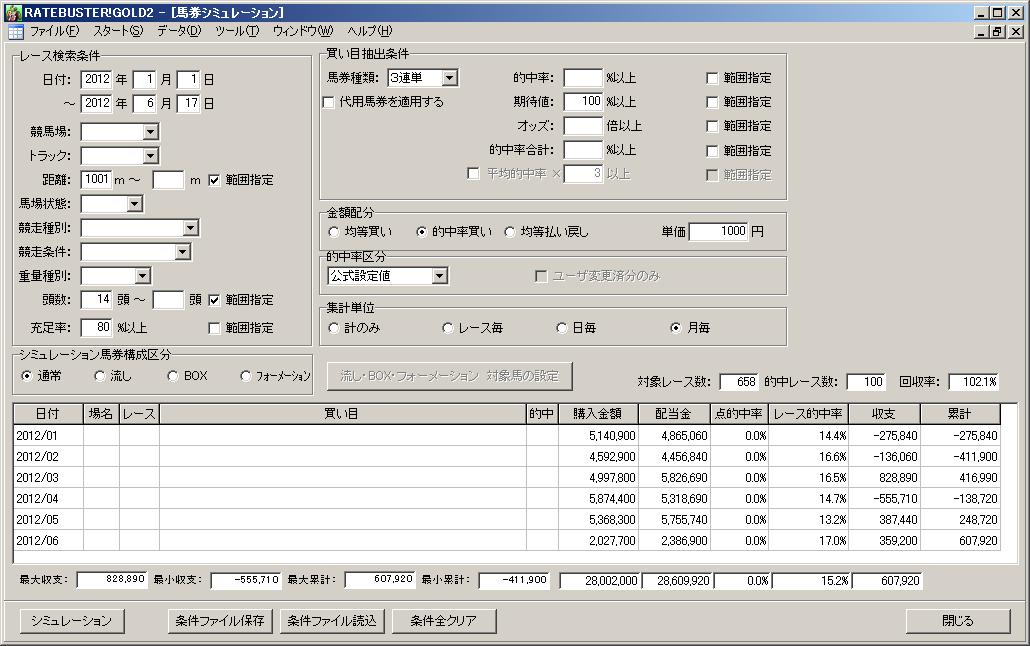Select BOX ticket composition option
This screenshot has height=646, width=1030.
point(173,376)
